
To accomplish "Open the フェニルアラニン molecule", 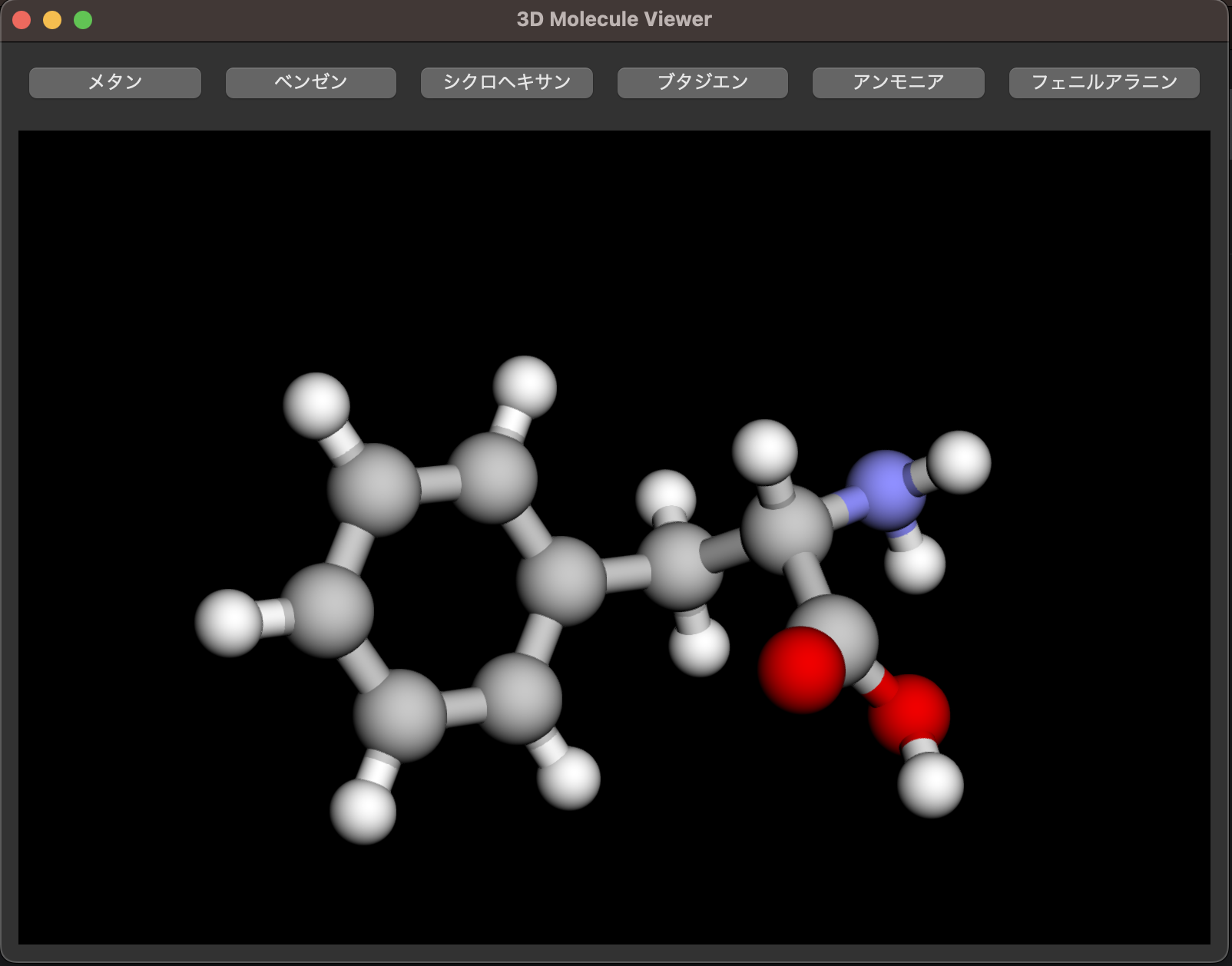I will tap(1104, 82).
